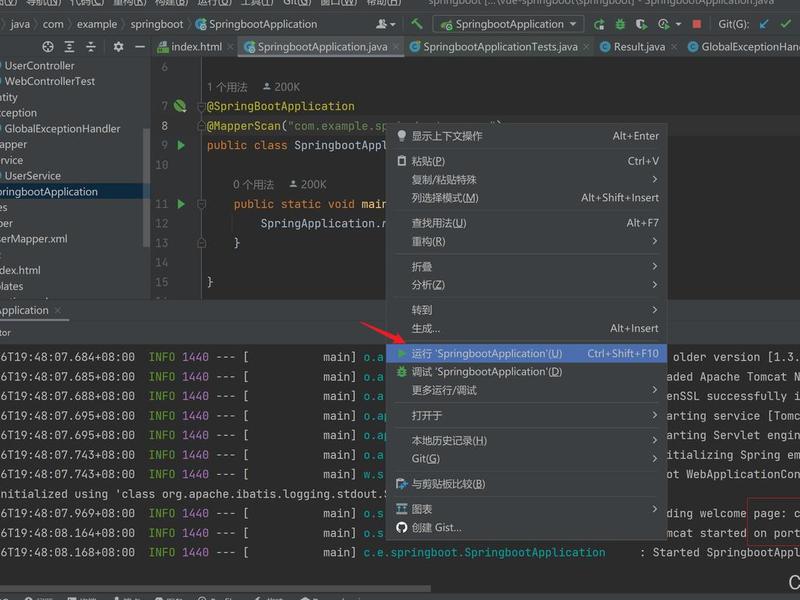The height and width of the screenshot is (600, 800).
Task: Click the blue Update Project arrow beside Git(G)
Action: [x=764, y=24]
